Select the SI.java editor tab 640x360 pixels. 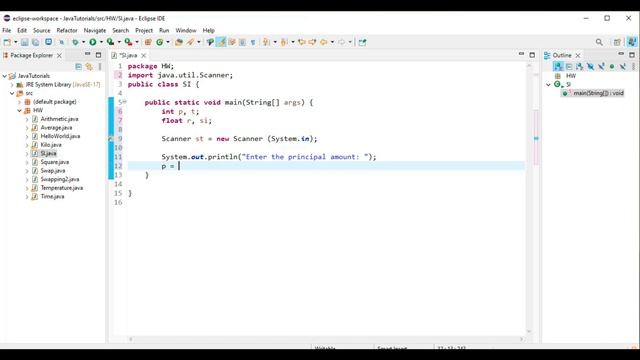[x=128, y=55]
